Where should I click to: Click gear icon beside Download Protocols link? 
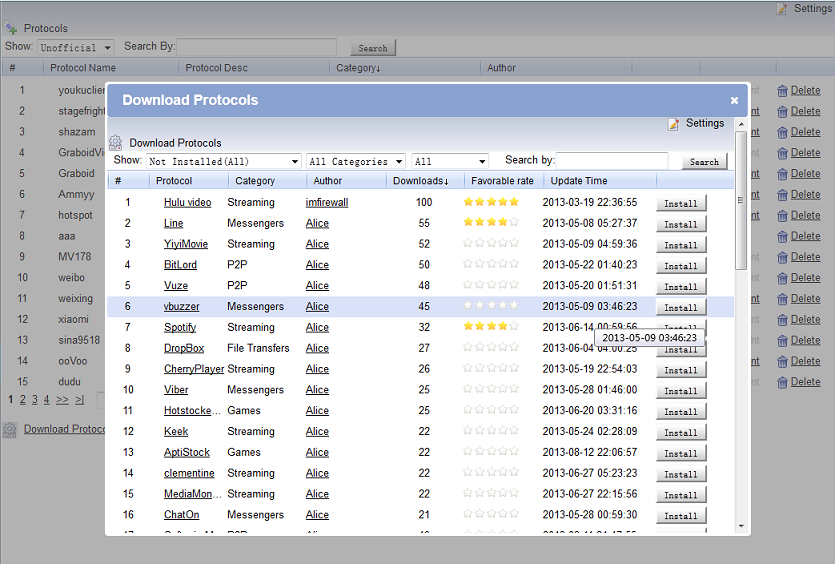click(10, 429)
